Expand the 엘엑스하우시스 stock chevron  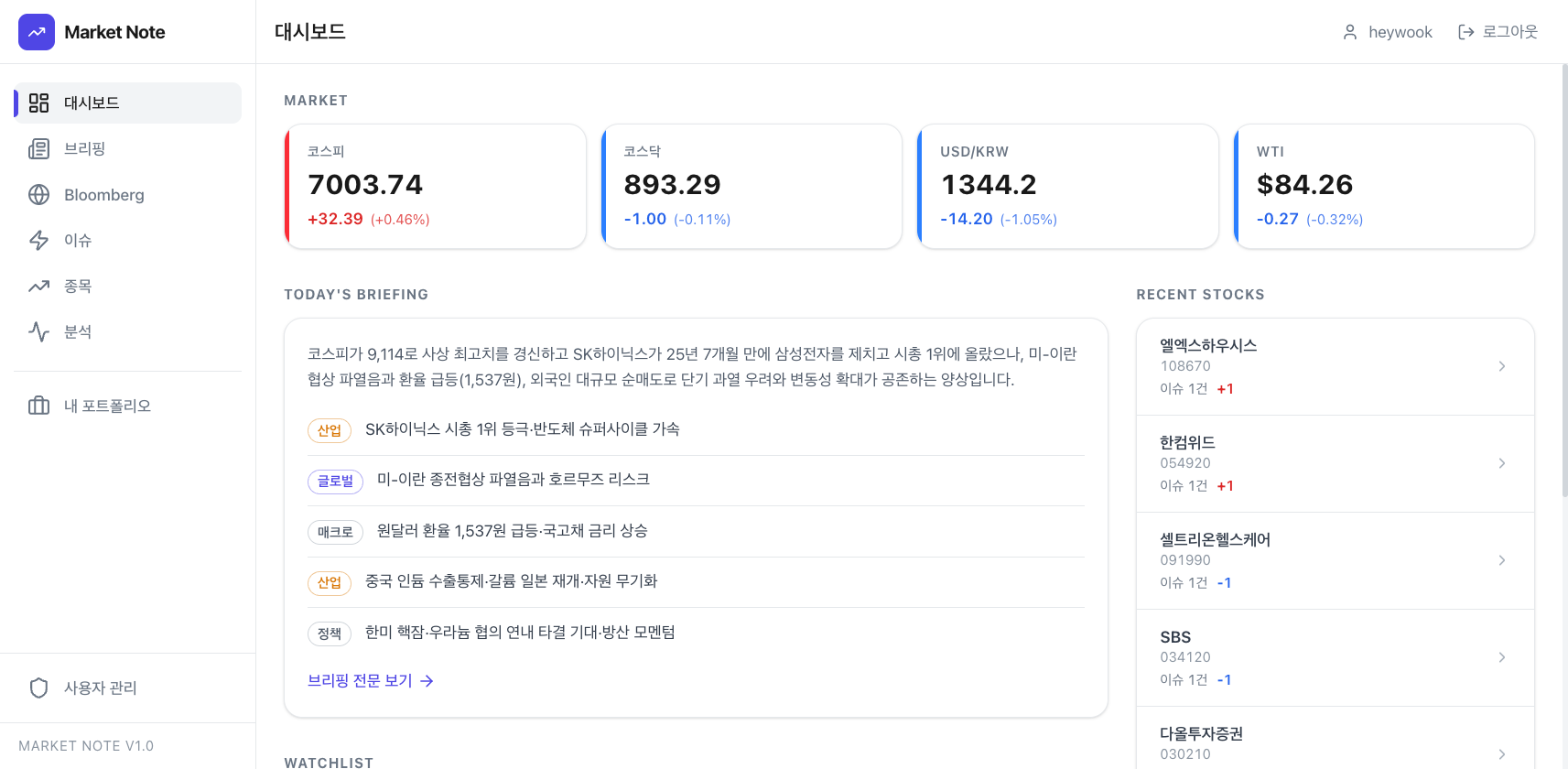pyautogui.click(x=1502, y=366)
